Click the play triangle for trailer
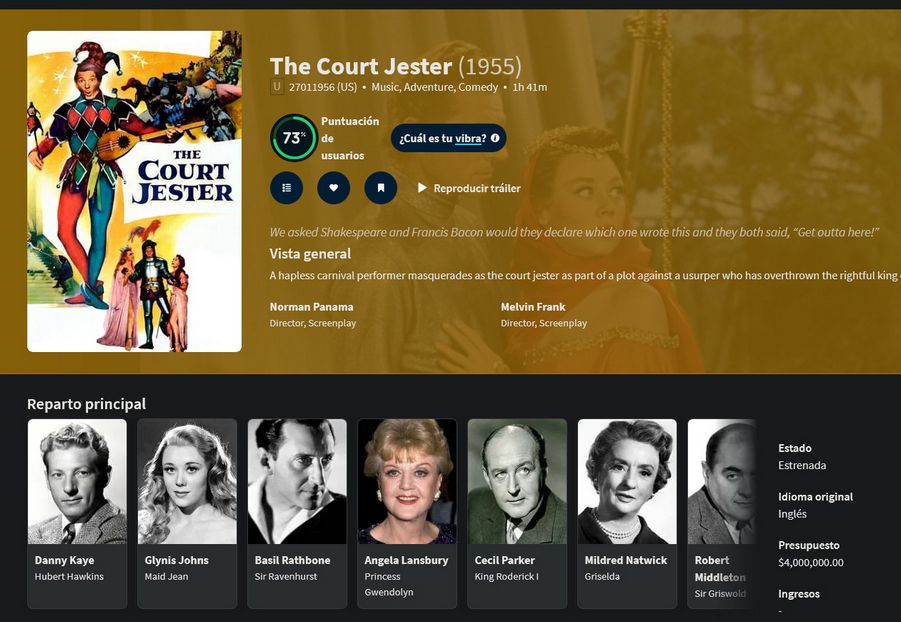901x622 pixels. click(x=422, y=188)
